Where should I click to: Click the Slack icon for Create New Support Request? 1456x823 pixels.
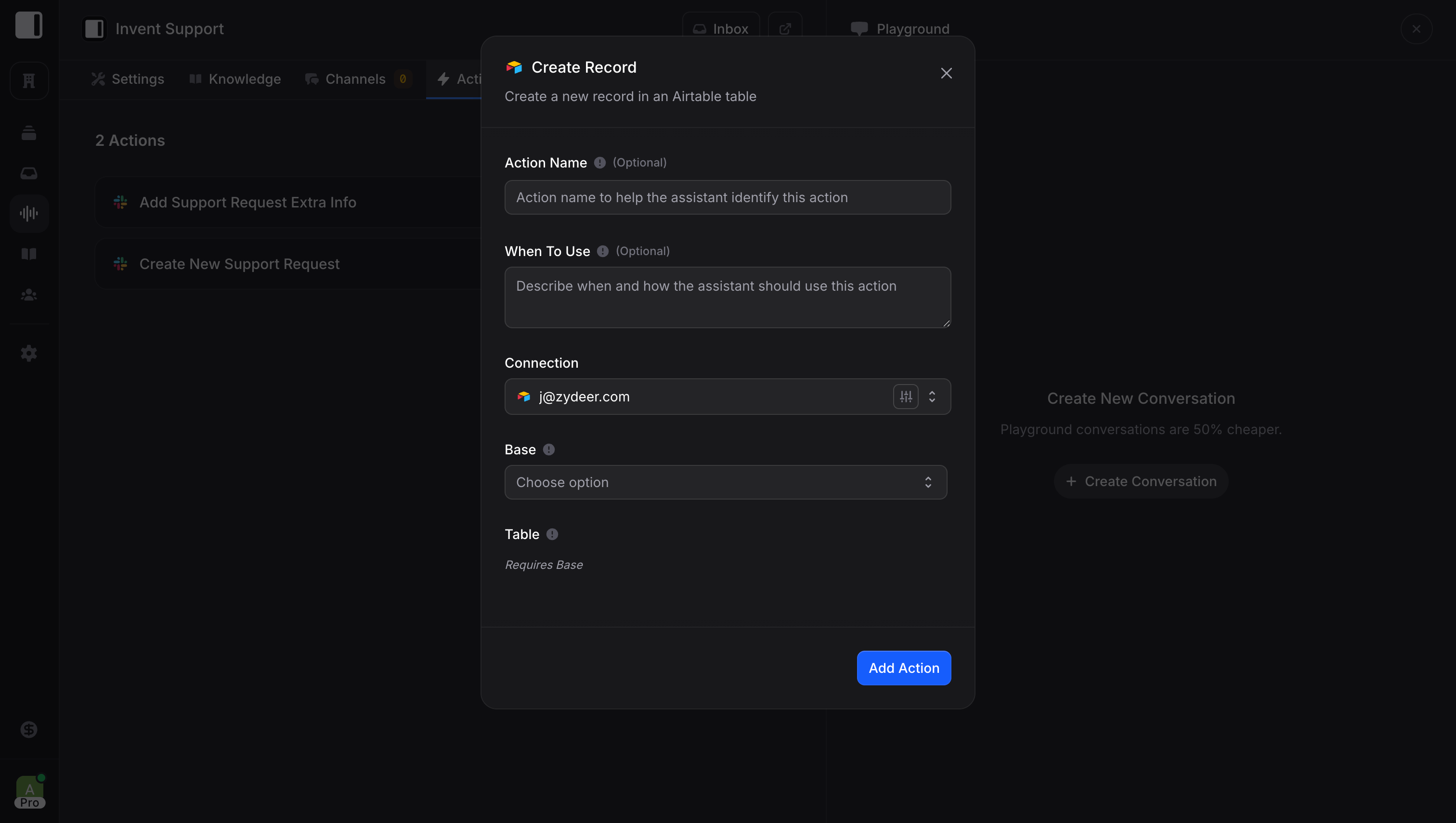[120, 264]
